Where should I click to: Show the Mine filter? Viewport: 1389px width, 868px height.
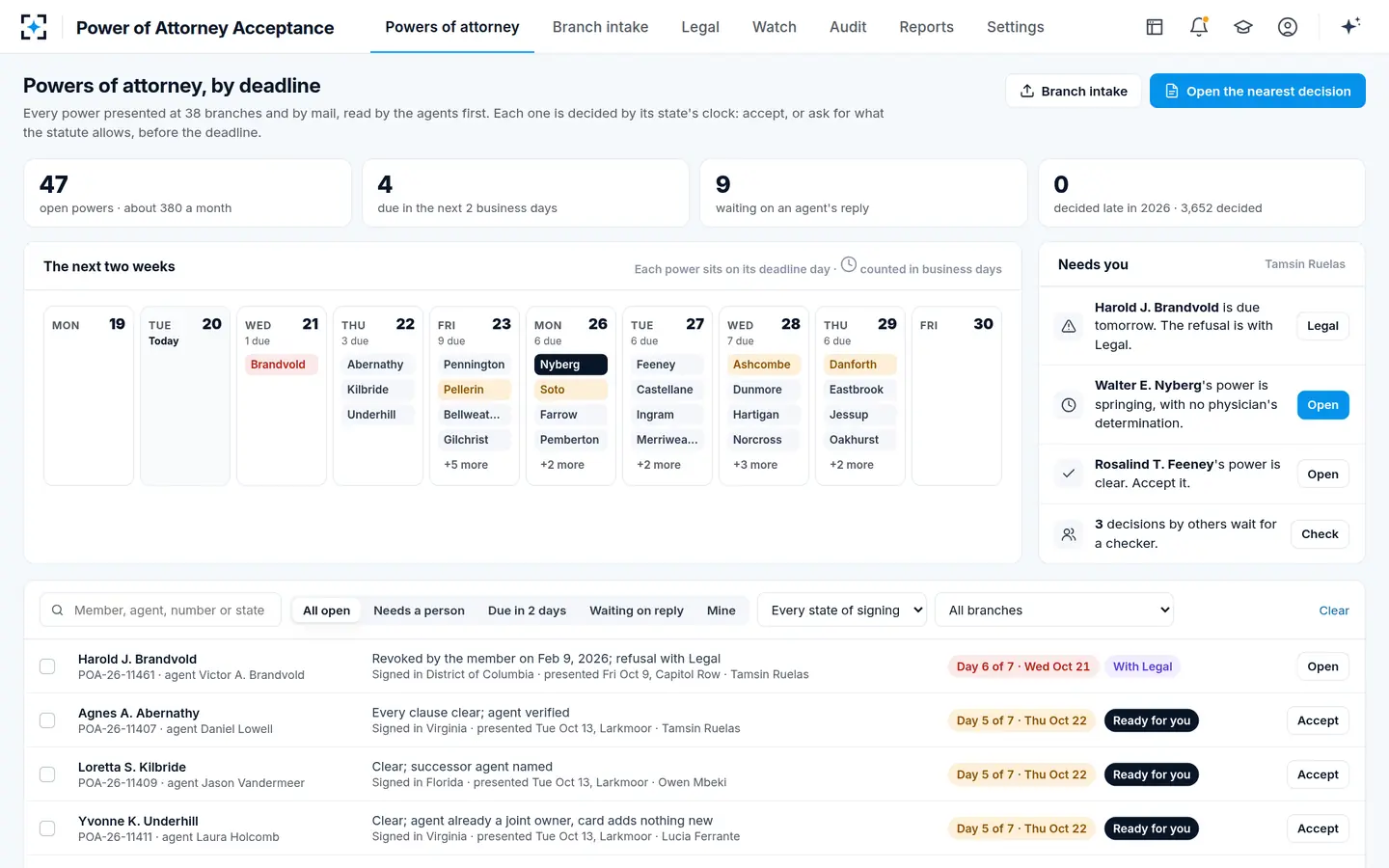(x=722, y=610)
